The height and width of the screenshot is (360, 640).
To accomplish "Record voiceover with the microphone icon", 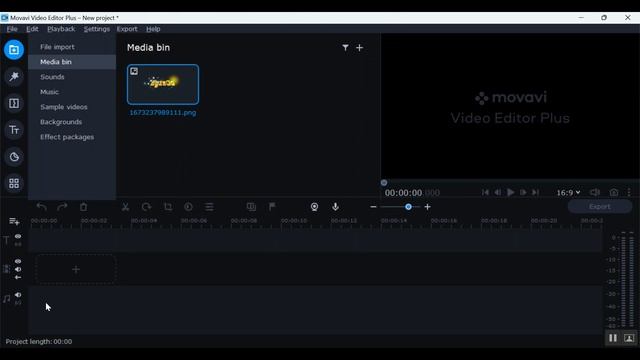I will (335, 207).
